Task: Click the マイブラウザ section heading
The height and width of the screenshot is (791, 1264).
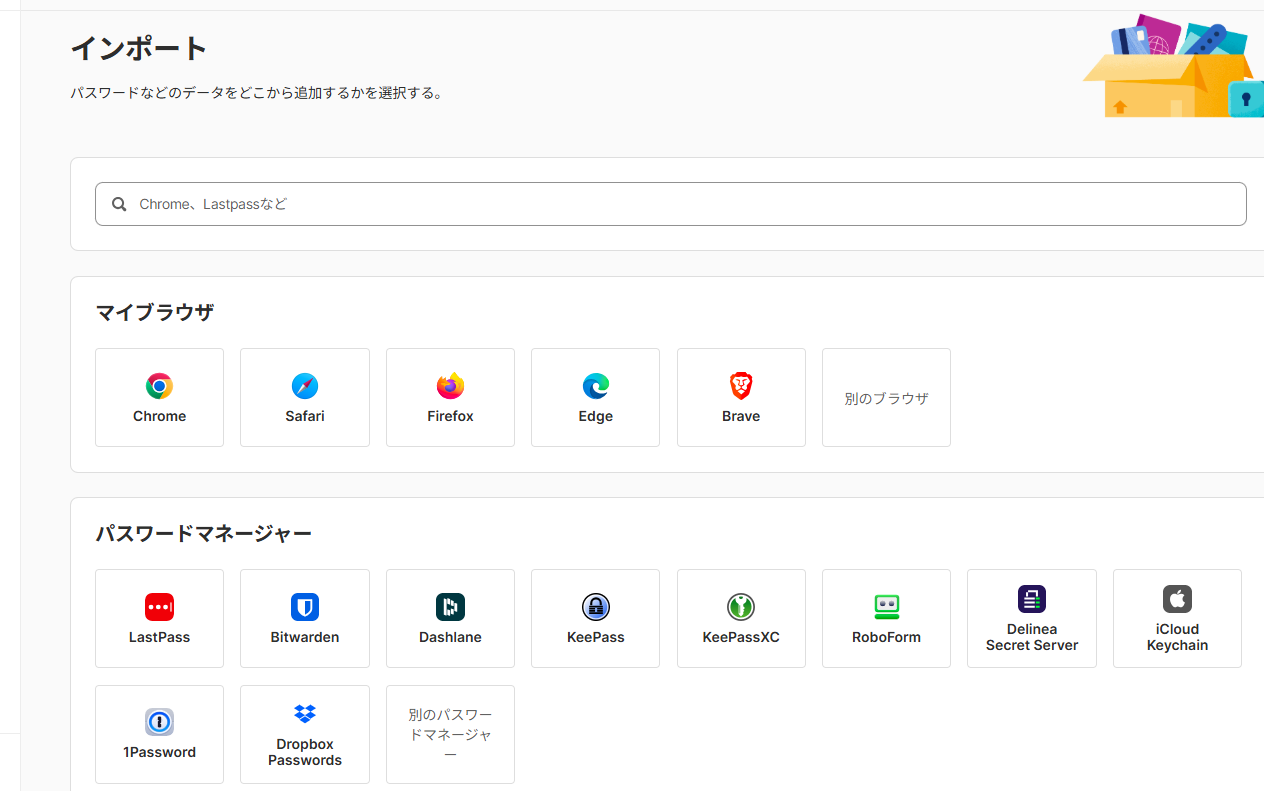Action: [155, 312]
